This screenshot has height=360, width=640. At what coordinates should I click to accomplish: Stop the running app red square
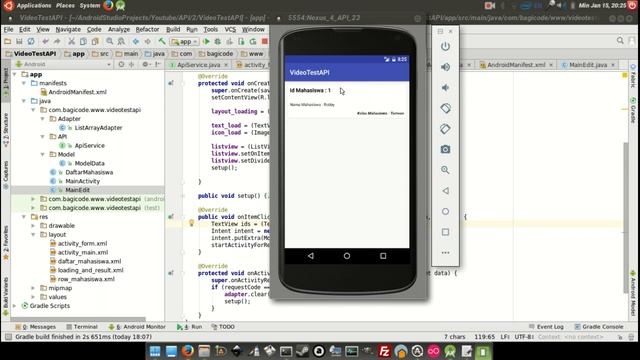pos(264,41)
